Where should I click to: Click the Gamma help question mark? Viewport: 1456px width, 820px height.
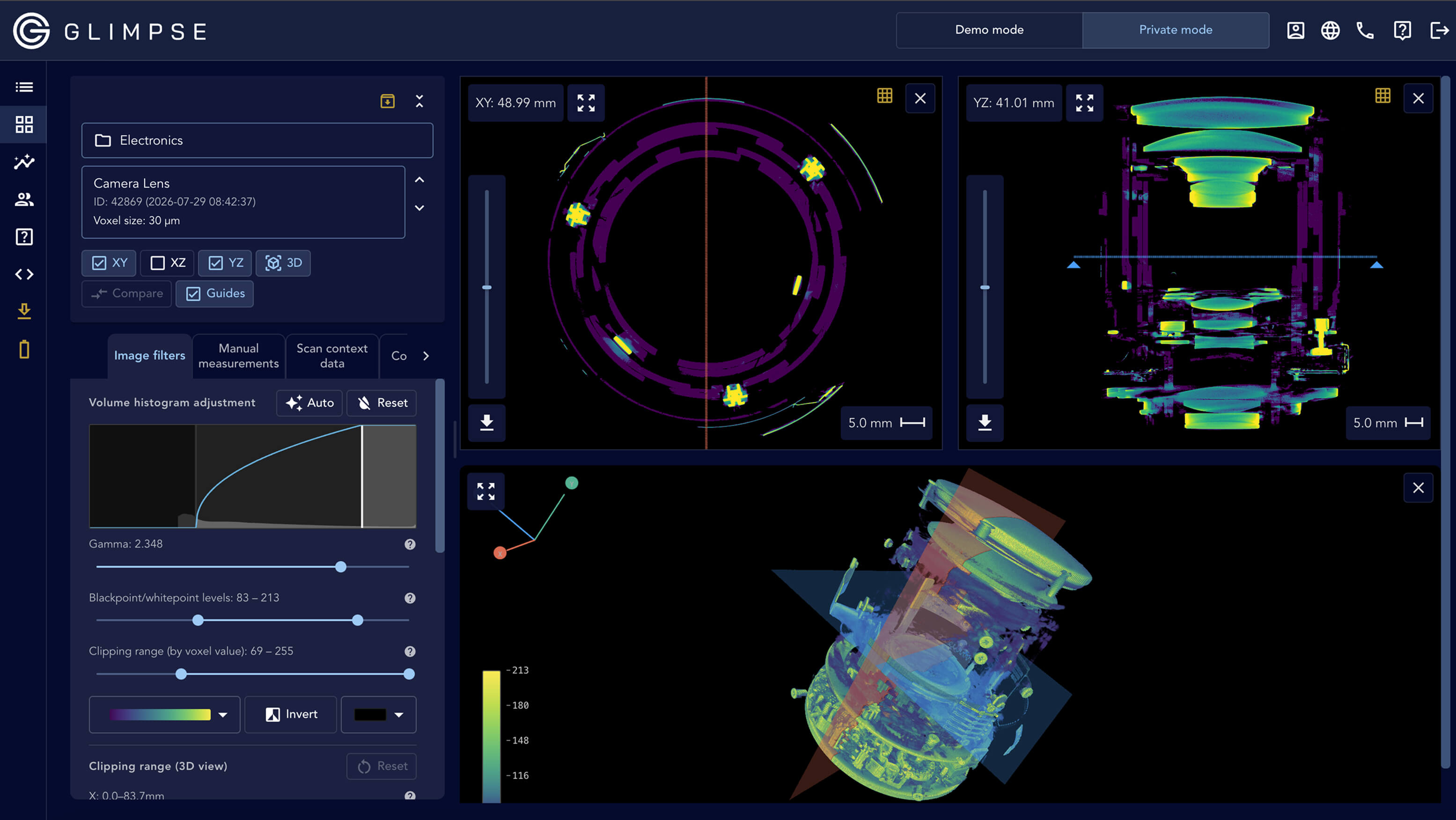pyautogui.click(x=410, y=544)
